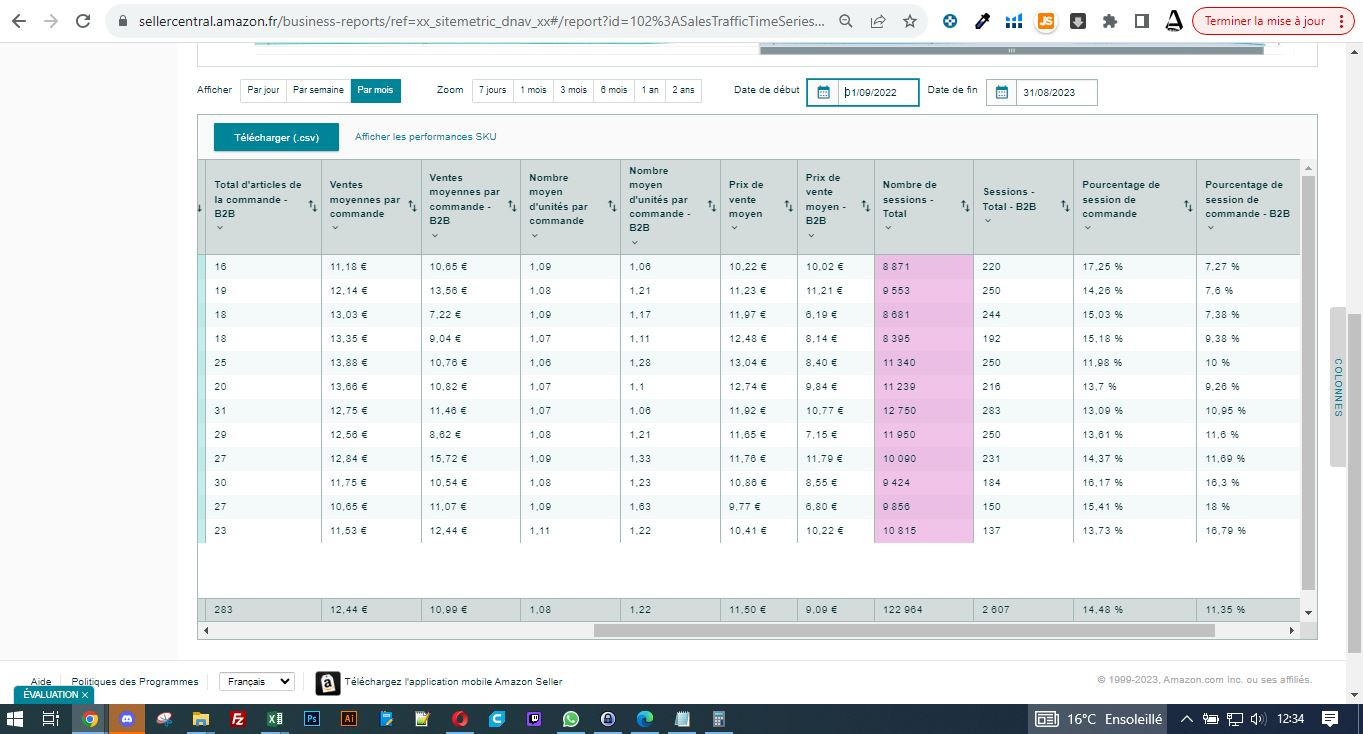Switch display to Par jour
The width and height of the screenshot is (1363, 734).
[263, 90]
